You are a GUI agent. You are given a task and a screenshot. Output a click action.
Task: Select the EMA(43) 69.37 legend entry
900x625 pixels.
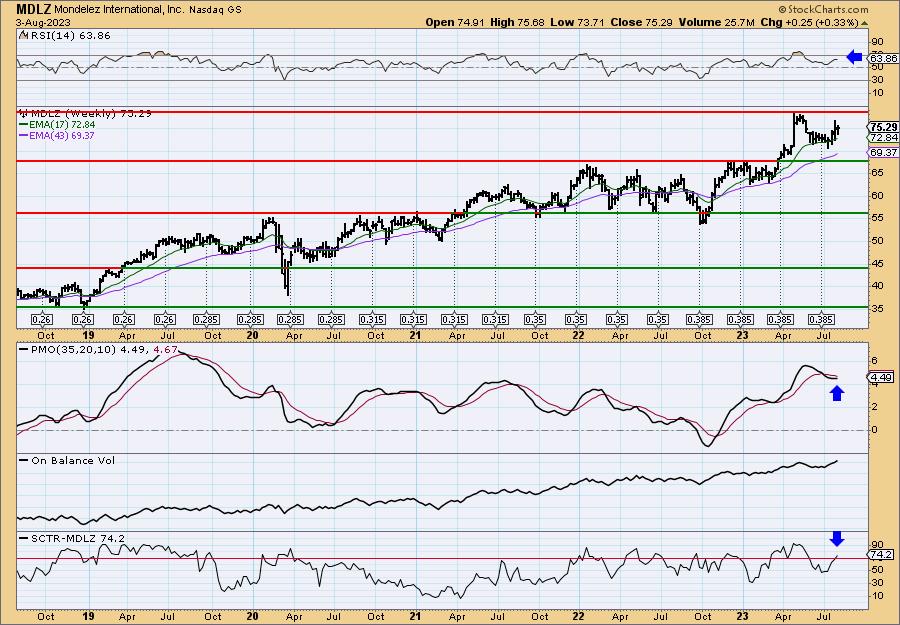click(63, 135)
